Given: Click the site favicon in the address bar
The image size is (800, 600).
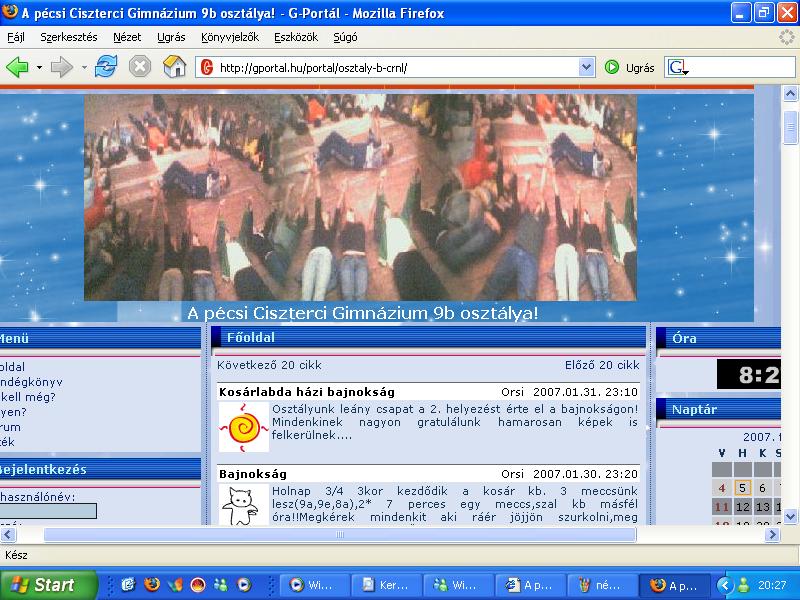Looking at the screenshot, I should [x=207, y=67].
